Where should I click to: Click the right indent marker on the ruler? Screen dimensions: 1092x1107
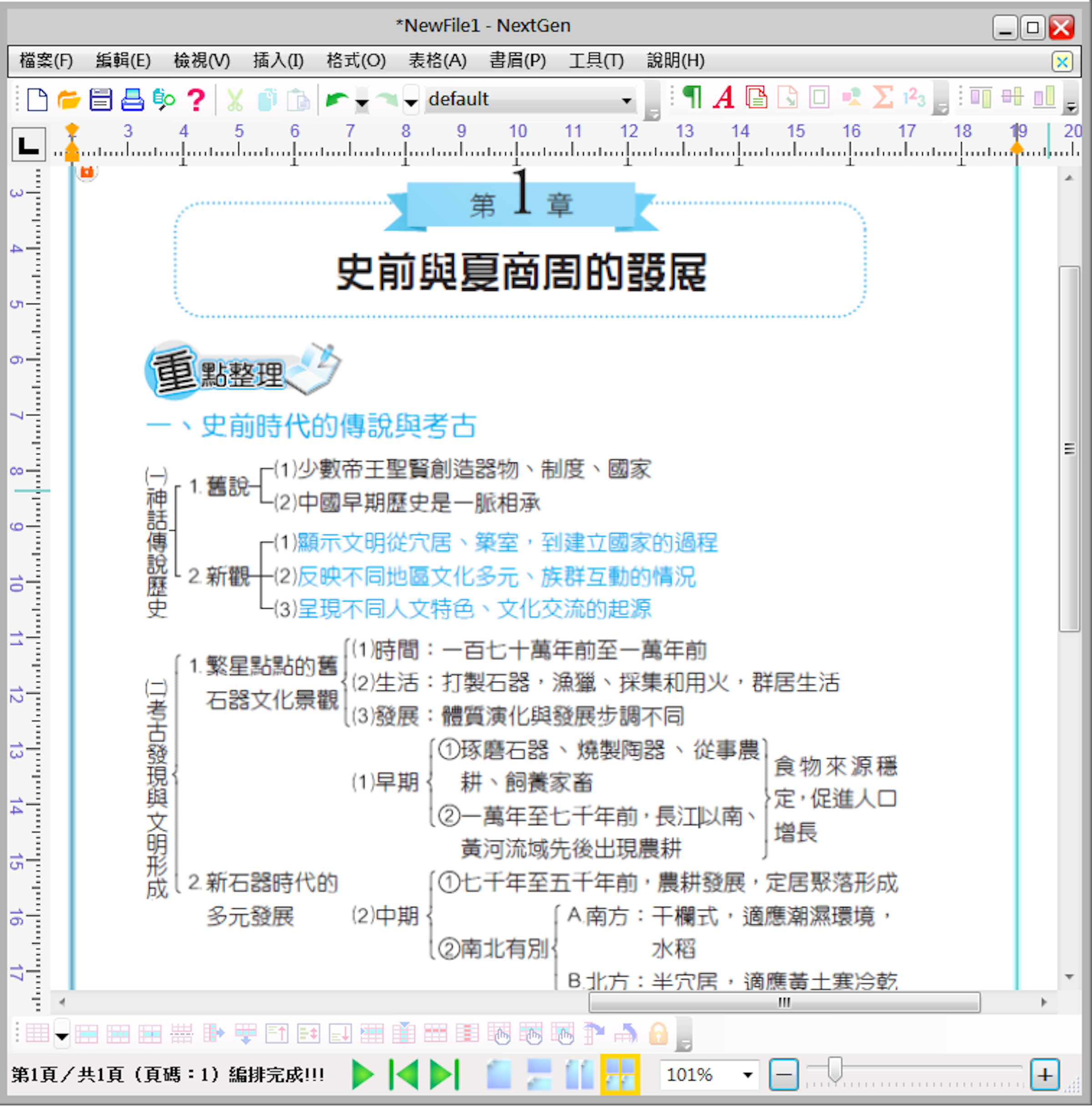coord(1017,148)
